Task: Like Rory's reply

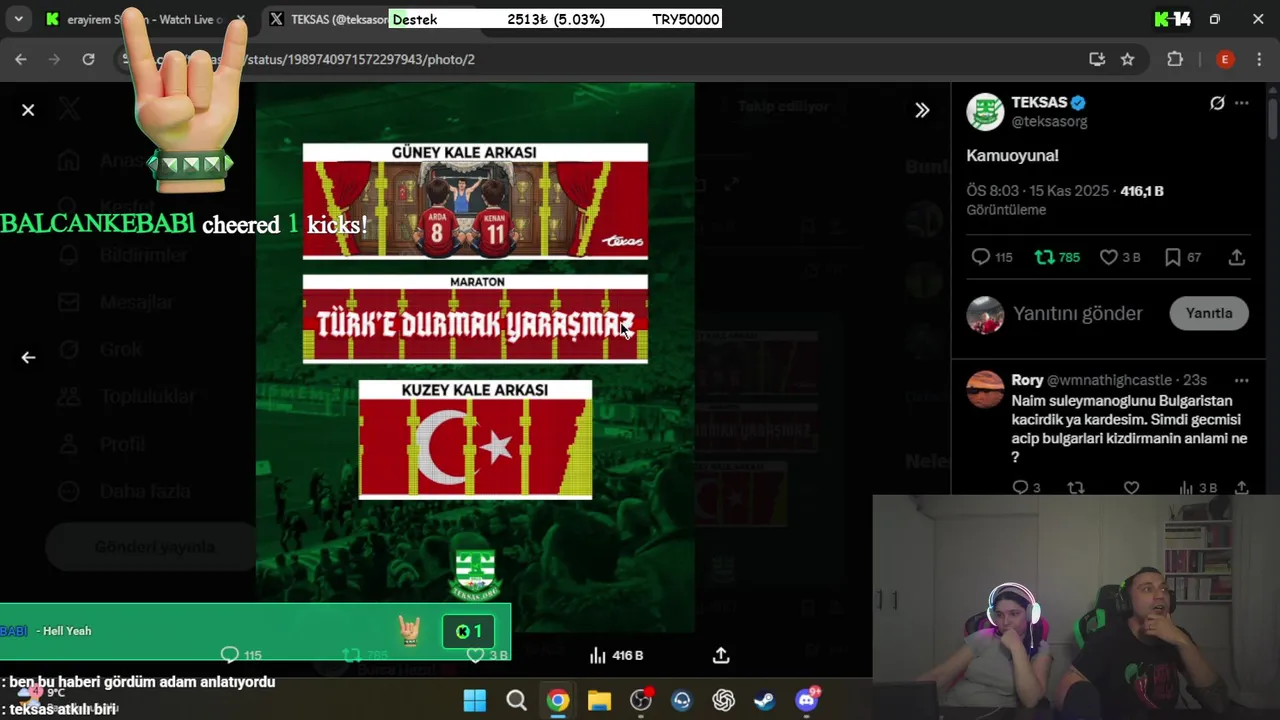Action: point(1131,488)
